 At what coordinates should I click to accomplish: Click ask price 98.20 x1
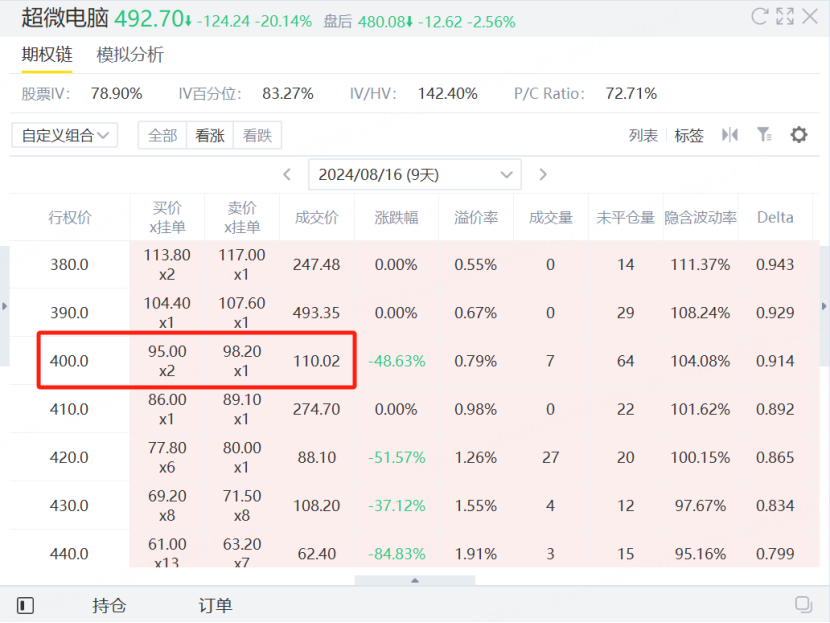pos(242,361)
